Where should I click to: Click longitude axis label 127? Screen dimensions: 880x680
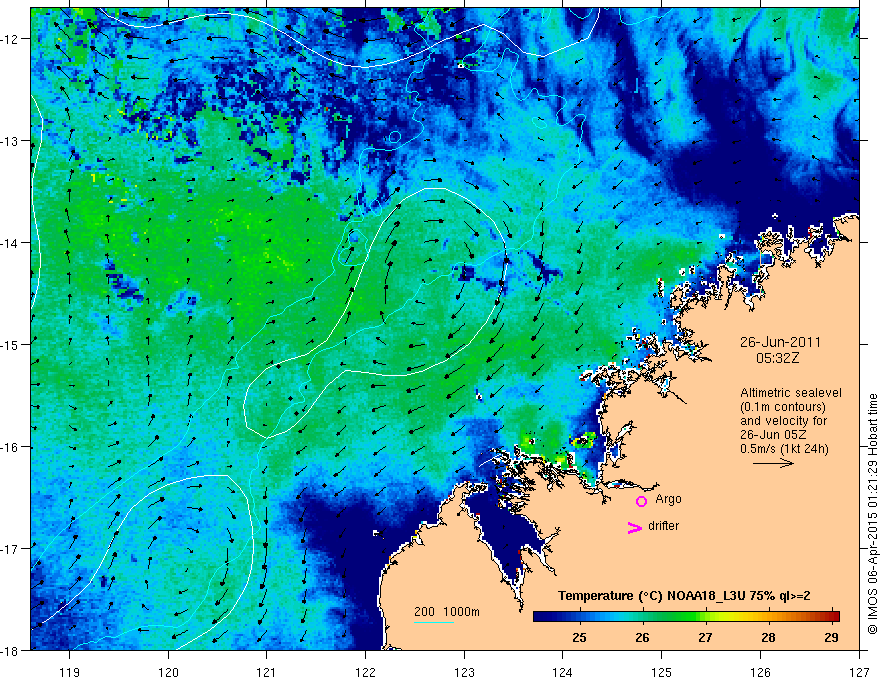[859, 672]
